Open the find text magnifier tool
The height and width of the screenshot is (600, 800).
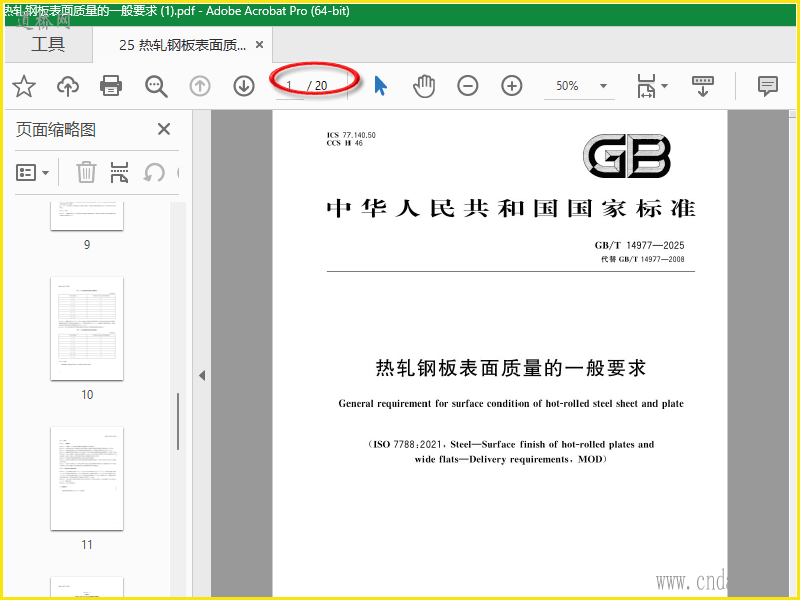tap(156, 86)
